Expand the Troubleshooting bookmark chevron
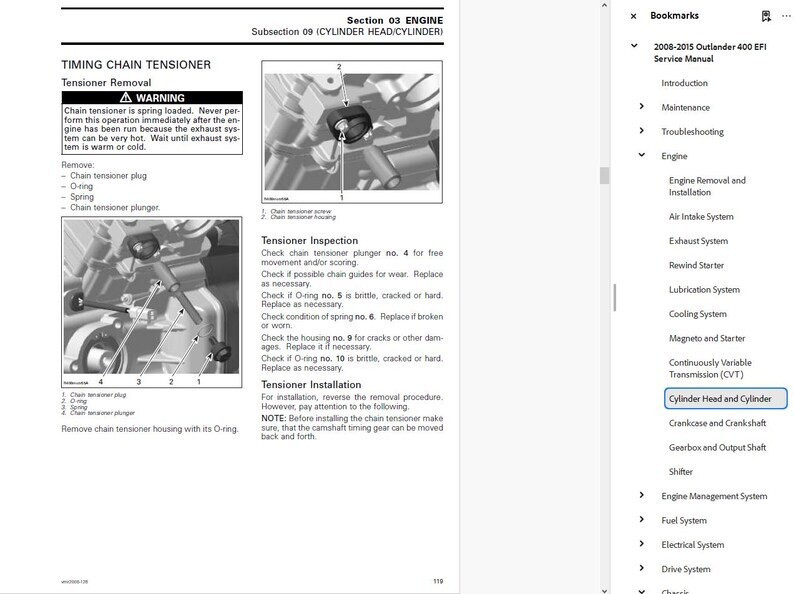The image size is (794, 594). 641,131
